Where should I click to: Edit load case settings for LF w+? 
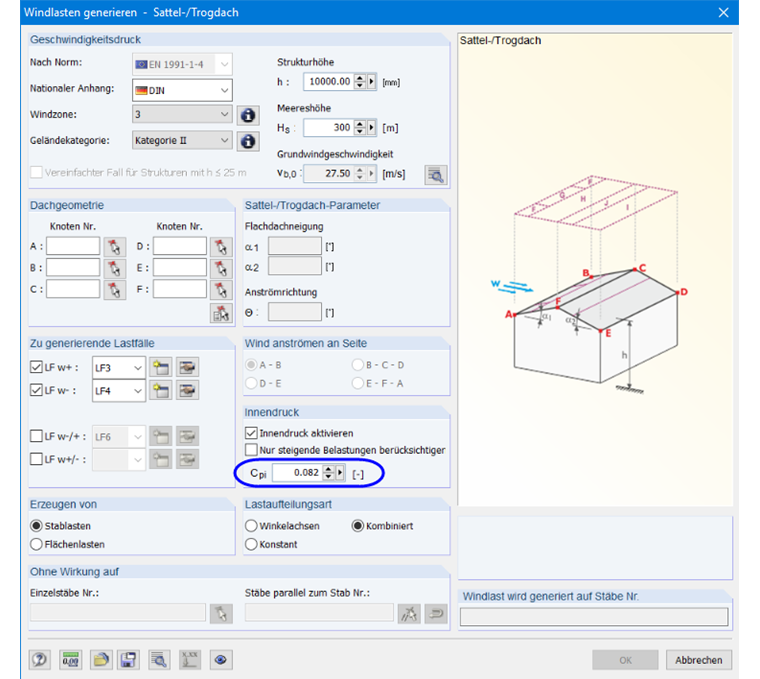point(187,367)
